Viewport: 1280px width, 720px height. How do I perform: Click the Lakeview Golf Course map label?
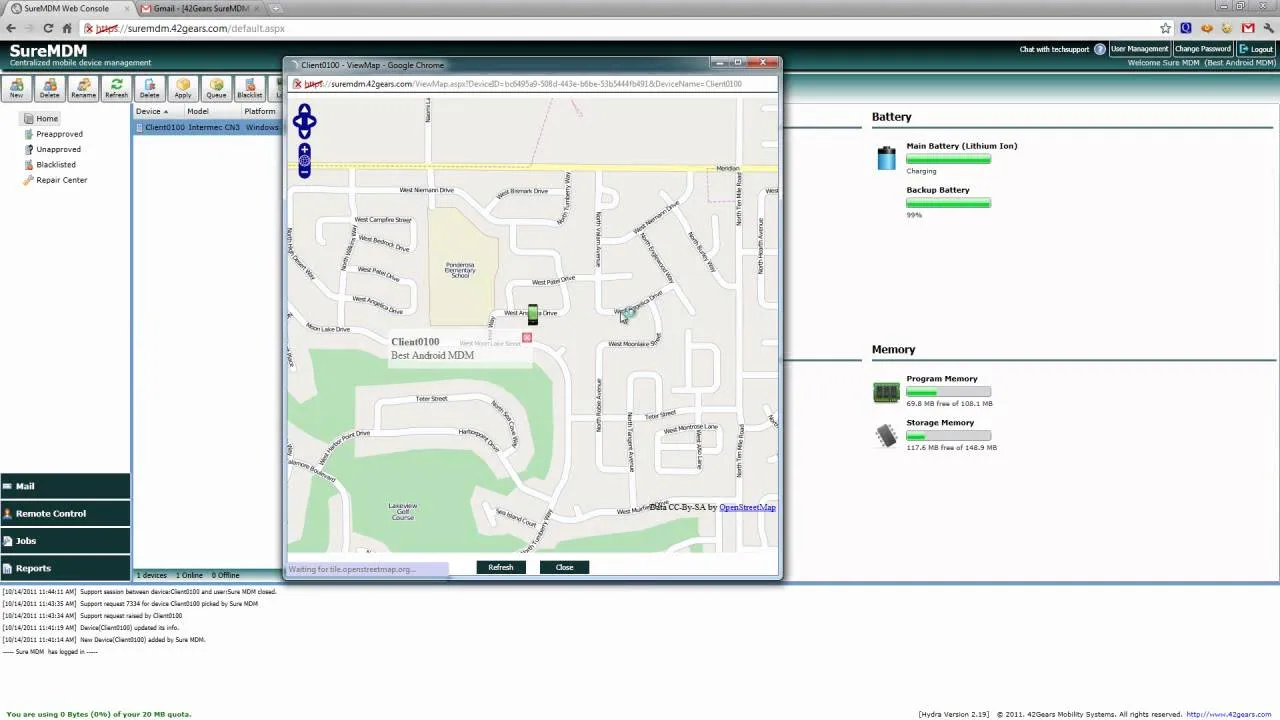pyautogui.click(x=402, y=512)
